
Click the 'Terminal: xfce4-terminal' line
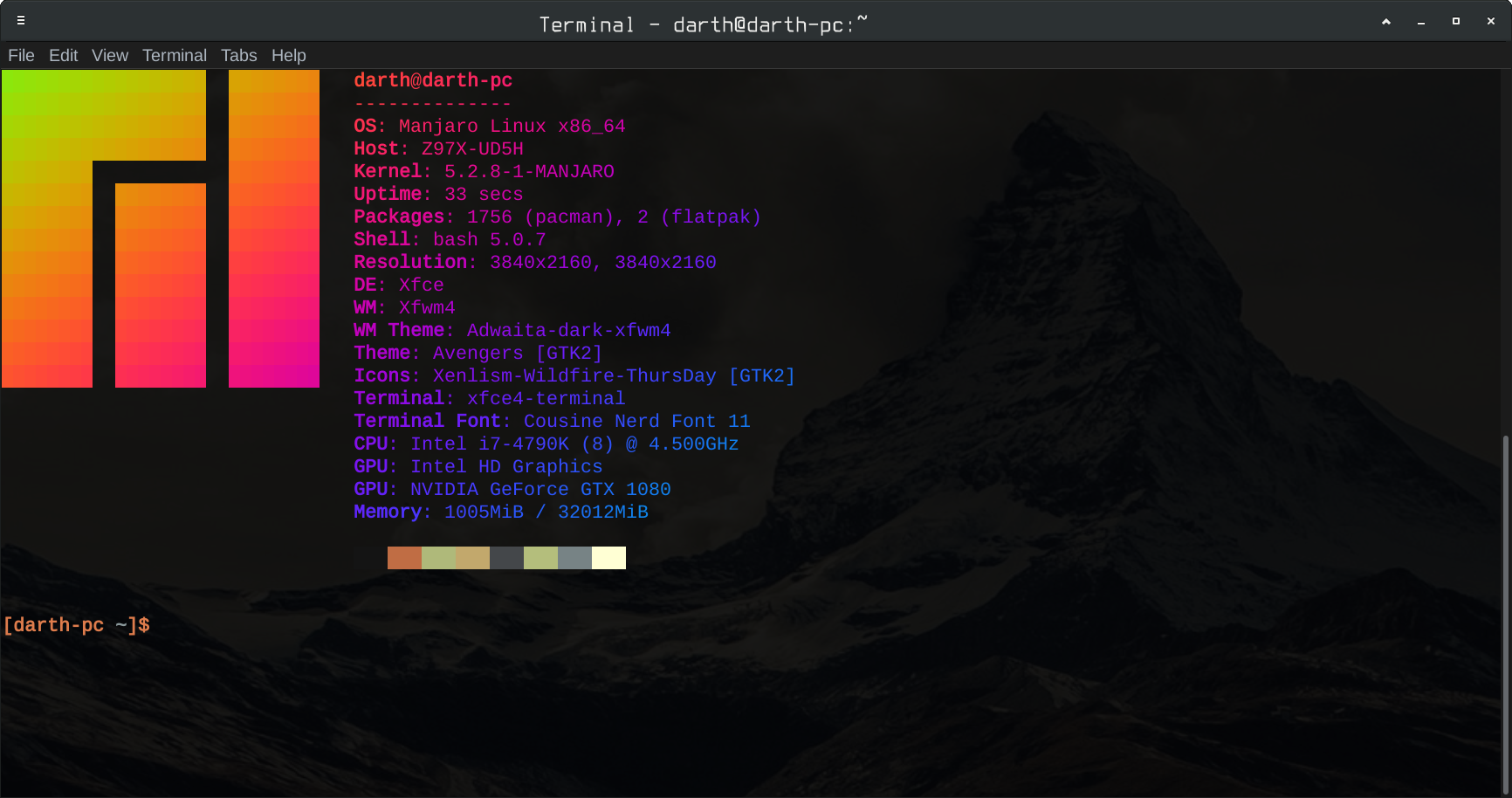(490, 398)
